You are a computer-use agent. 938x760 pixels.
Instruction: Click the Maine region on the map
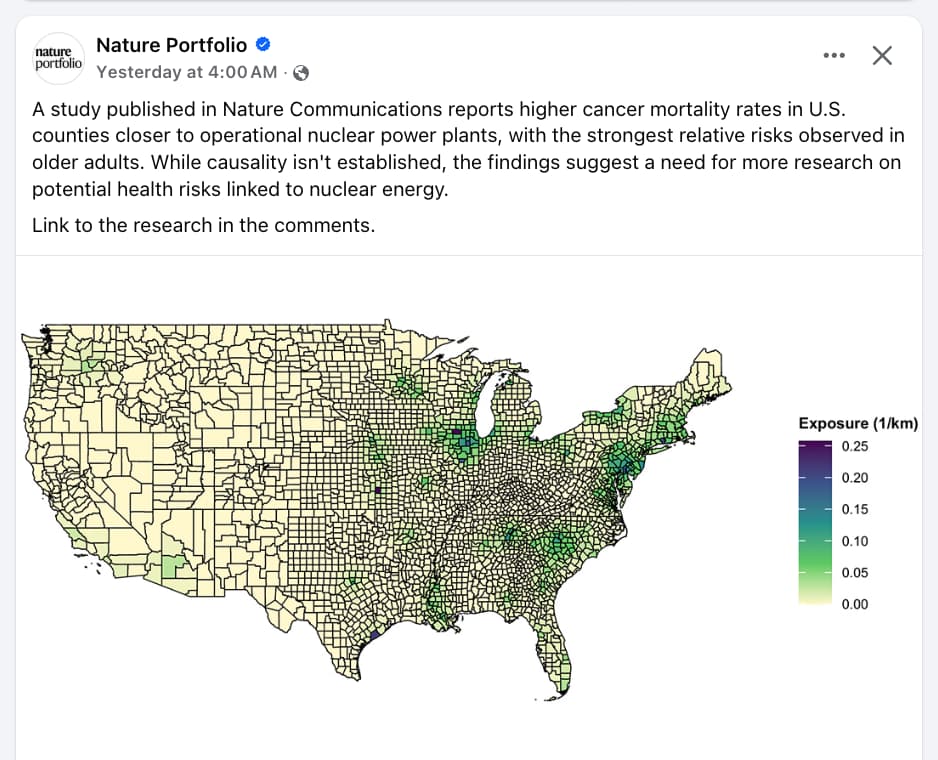coord(712,375)
